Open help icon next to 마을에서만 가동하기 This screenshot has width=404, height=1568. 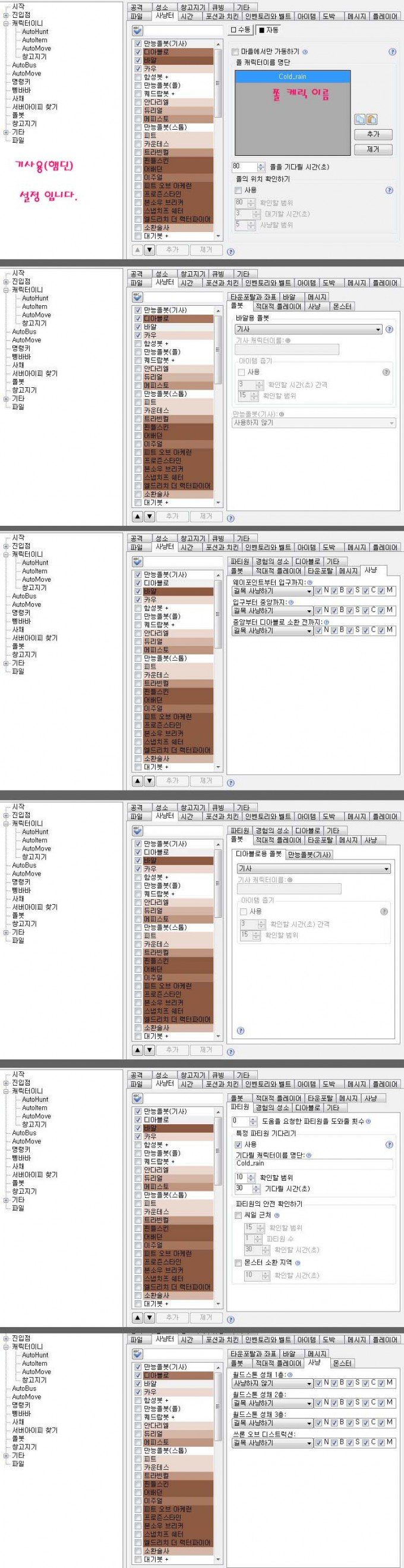[305, 52]
